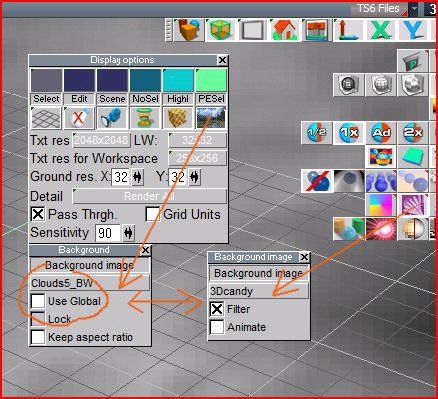438x399 pixels.
Task: Click the Clouds5_BW background image button
Action: click(90, 283)
